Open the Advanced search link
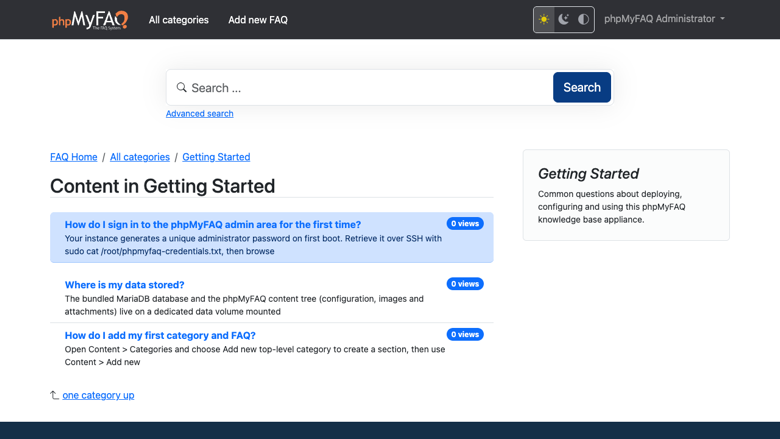780x439 pixels. pos(199,113)
